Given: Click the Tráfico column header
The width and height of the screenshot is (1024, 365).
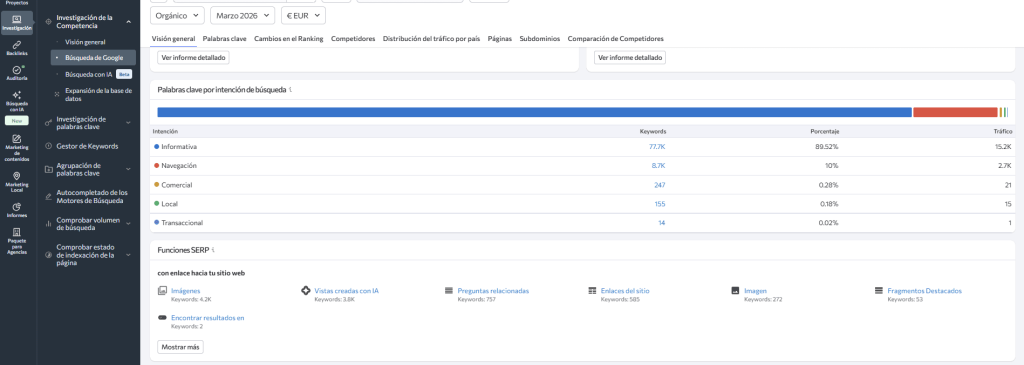Looking at the screenshot, I should [1002, 131].
